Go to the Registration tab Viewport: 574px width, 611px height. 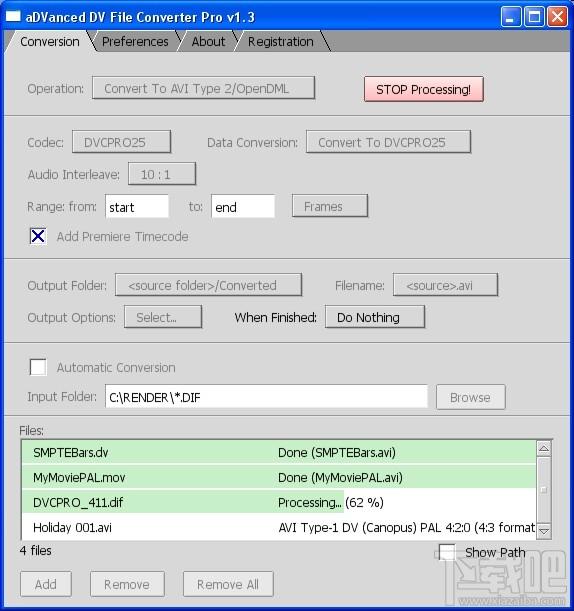(x=281, y=41)
